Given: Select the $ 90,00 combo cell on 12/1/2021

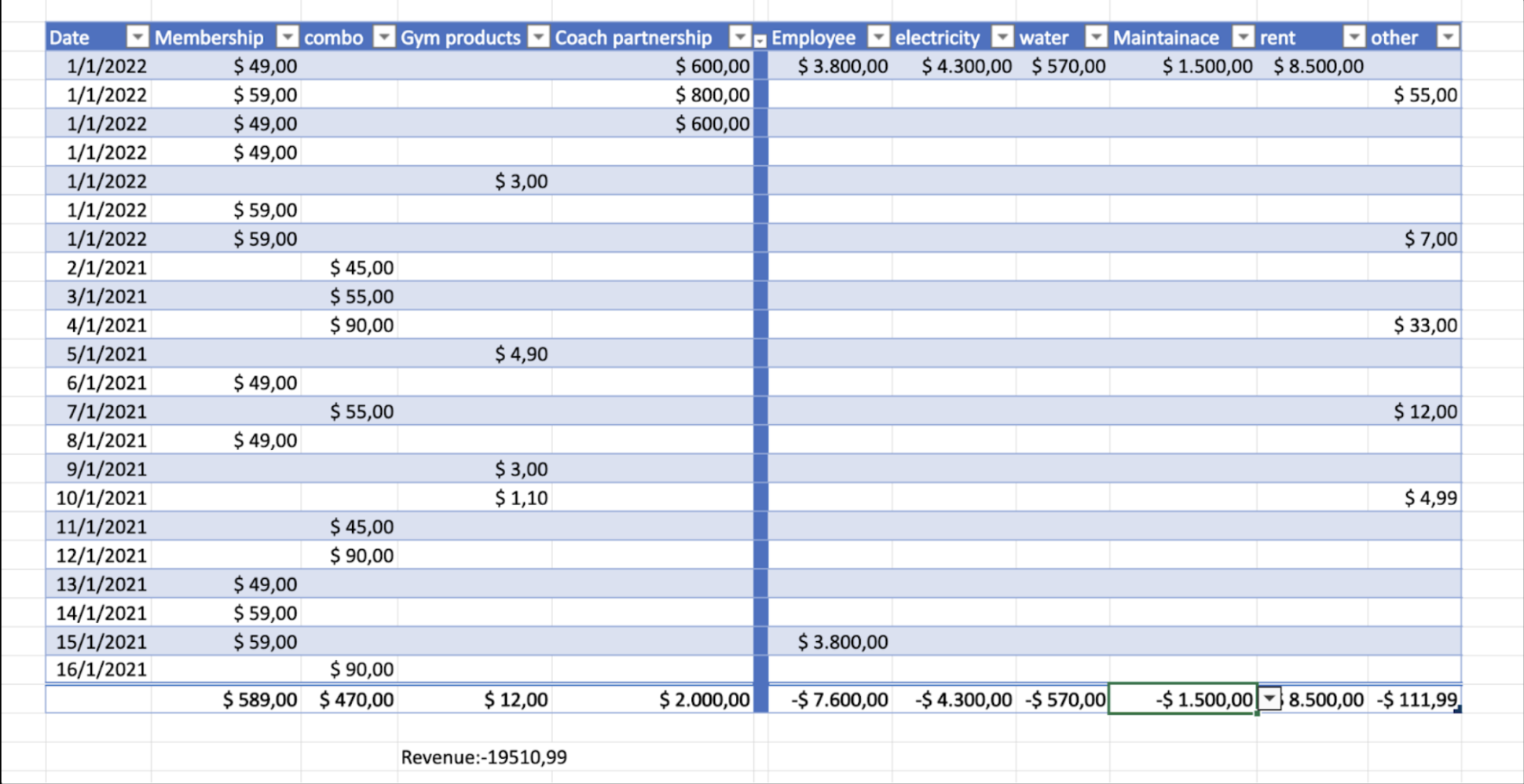Looking at the screenshot, I should [349, 555].
